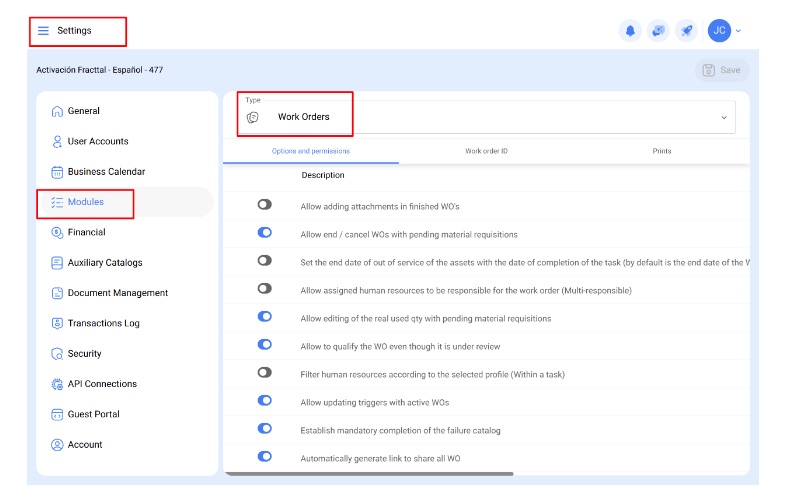The height and width of the screenshot is (497, 786).
Task: Disable end/cancel WOs with pending requisitions
Action: pos(264,232)
